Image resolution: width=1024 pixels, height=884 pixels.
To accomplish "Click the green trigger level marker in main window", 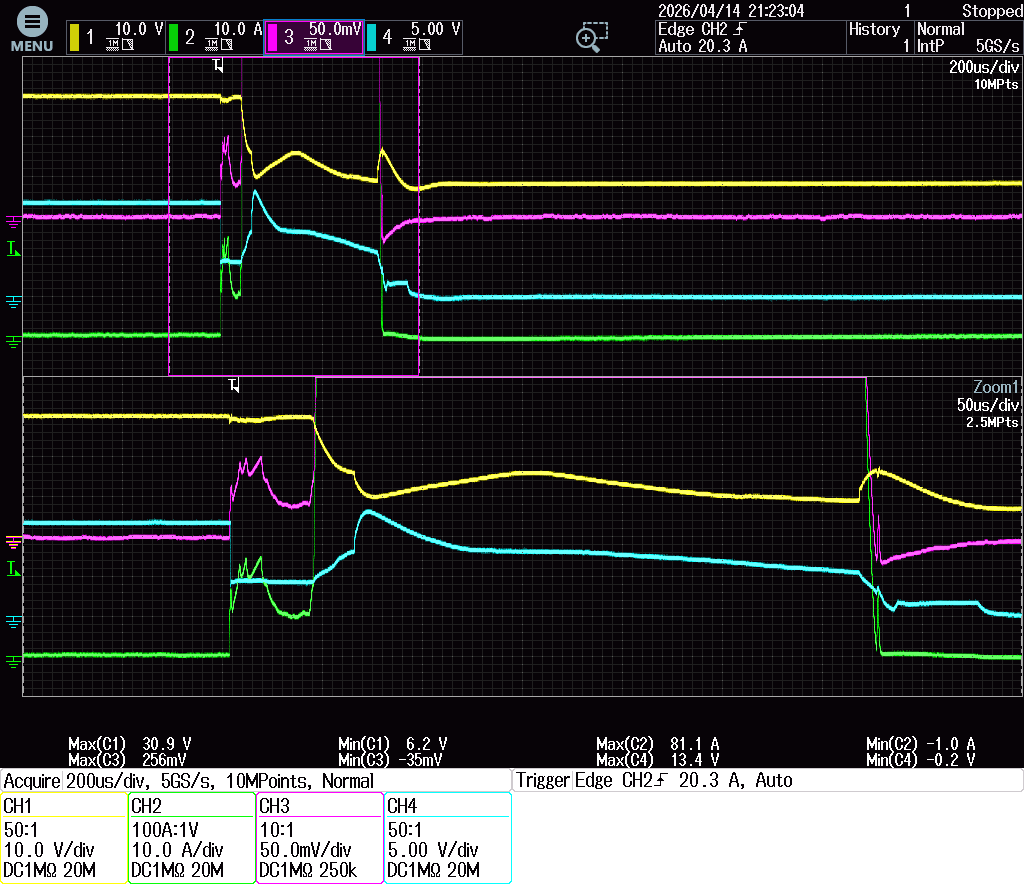I will pos(13,249).
